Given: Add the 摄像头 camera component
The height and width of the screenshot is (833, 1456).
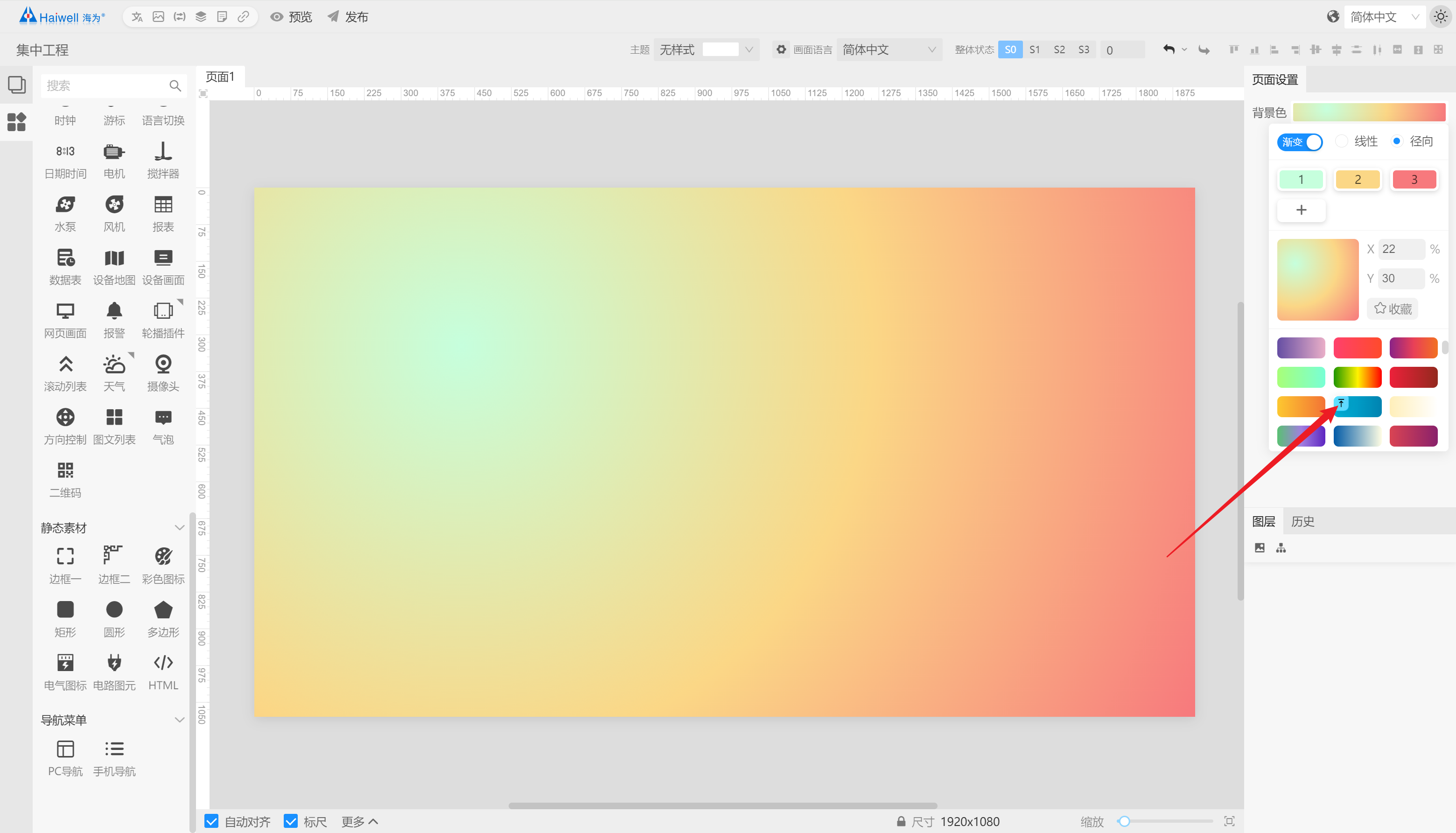Looking at the screenshot, I should 163,374.
